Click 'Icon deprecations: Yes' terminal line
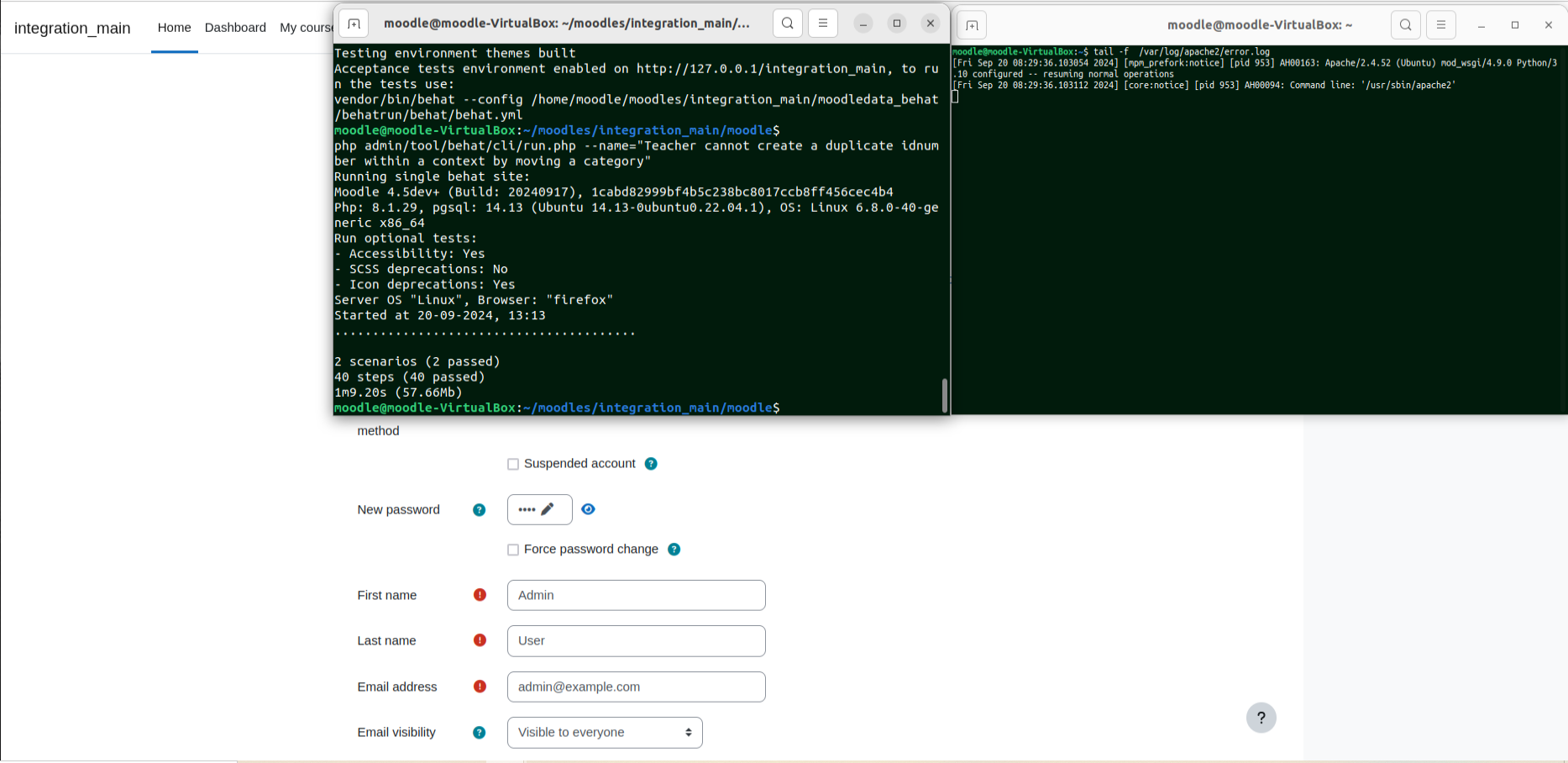 click(425, 284)
